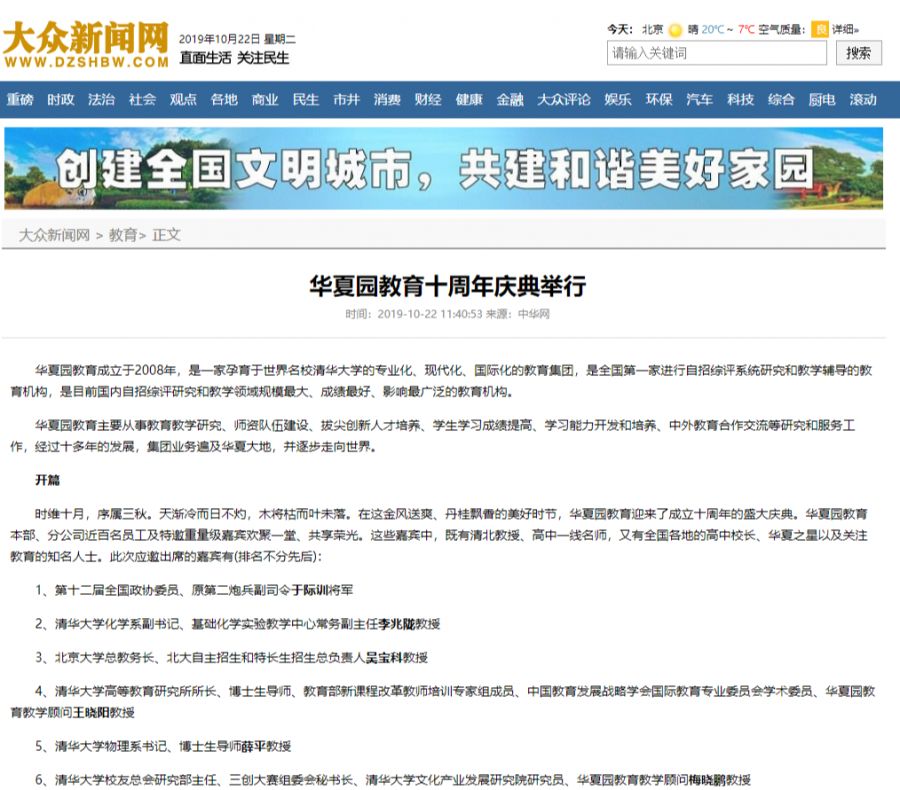Click the 来源: 中华网 source text
The width and height of the screenshot is (900, 790).
518,314
